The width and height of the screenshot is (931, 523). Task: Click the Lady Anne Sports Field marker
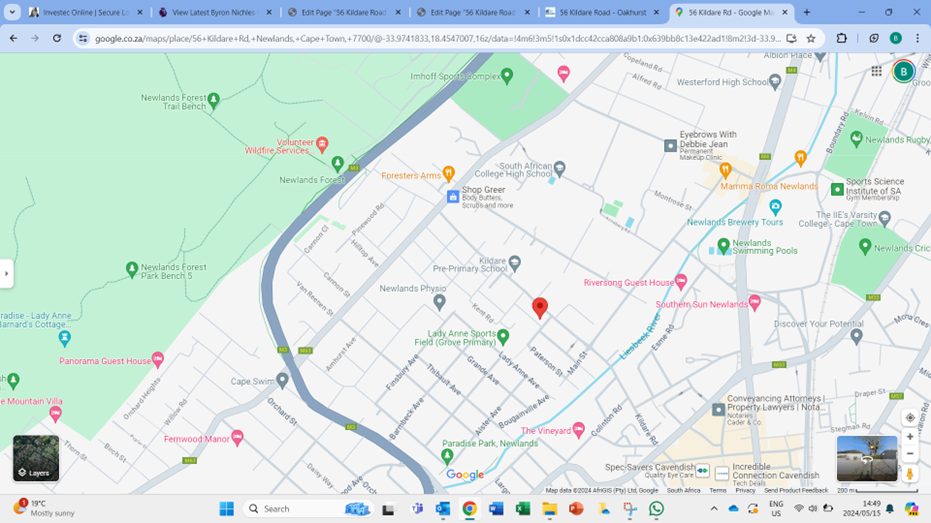(504, 337)
